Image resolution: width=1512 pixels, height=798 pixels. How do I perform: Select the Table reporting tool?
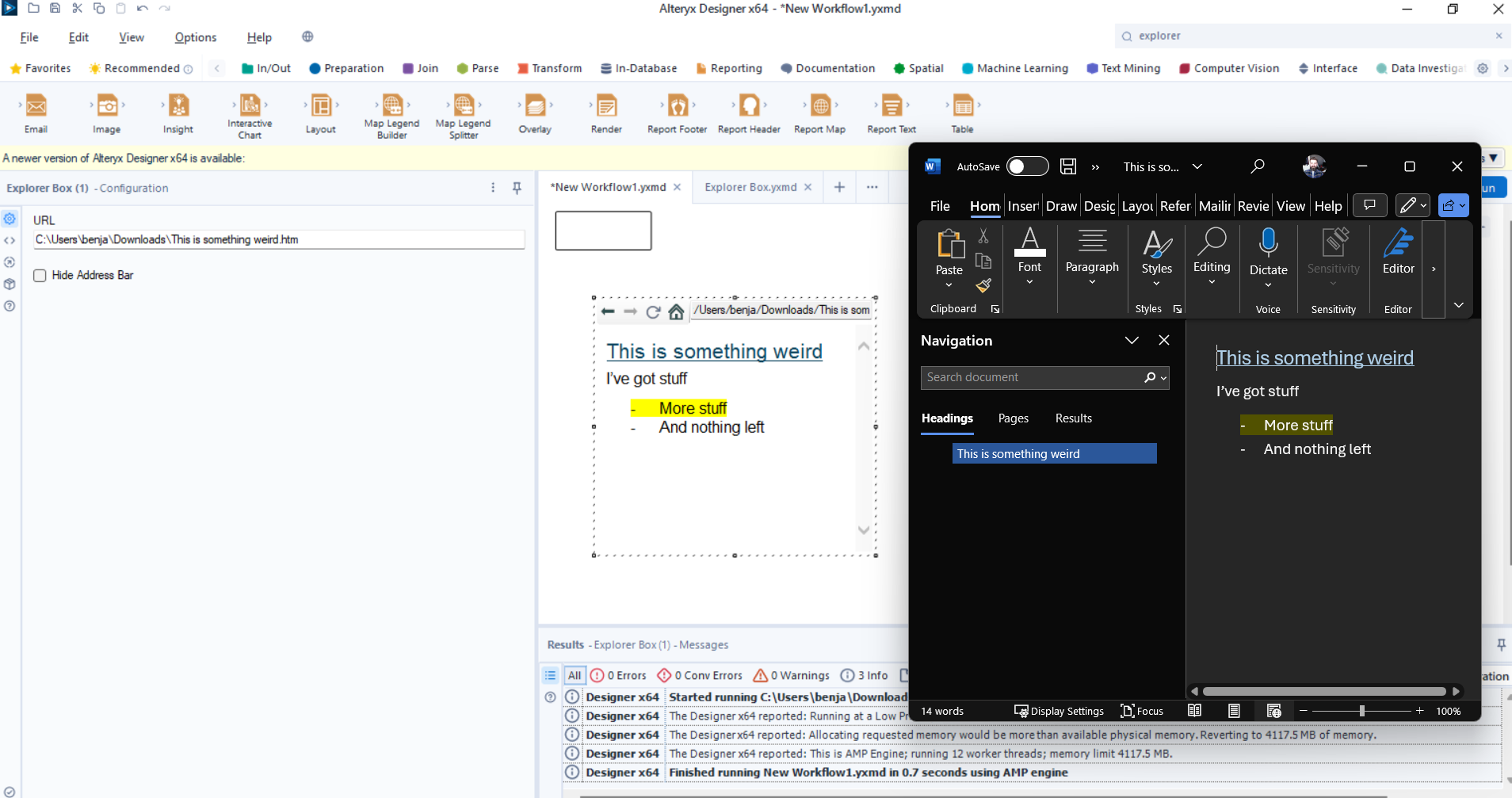[963, 111]
